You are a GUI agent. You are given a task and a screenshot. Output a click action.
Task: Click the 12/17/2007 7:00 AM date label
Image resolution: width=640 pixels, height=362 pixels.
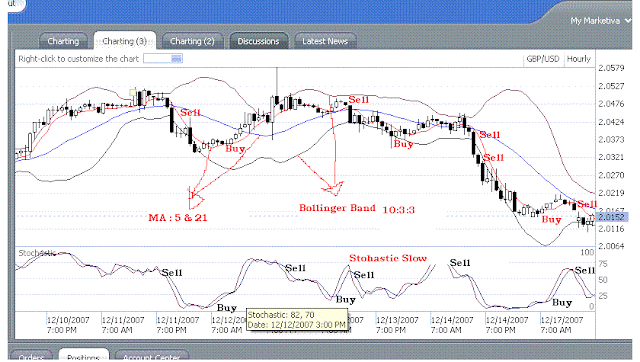coord(562,325)
